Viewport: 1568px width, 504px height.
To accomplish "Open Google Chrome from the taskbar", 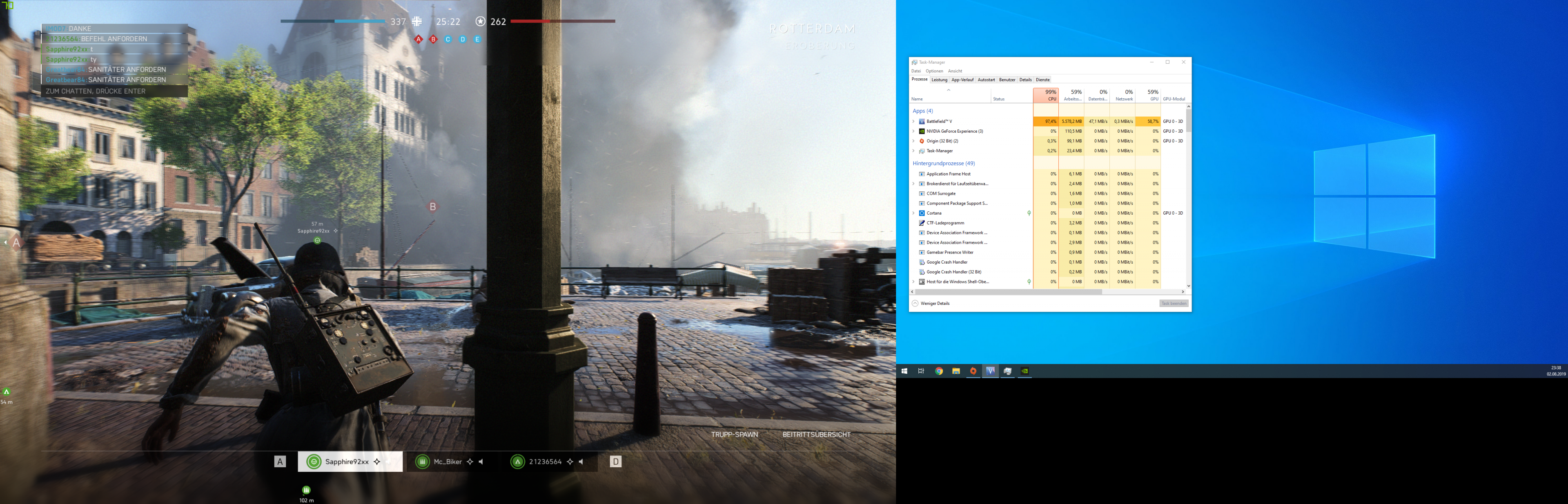I will [939, 371].
